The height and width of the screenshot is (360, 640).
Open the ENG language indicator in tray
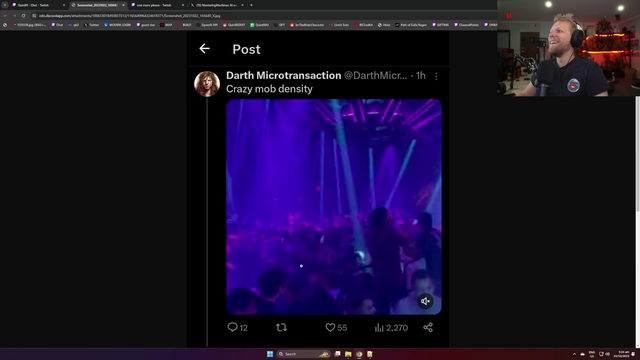point(591,354)
